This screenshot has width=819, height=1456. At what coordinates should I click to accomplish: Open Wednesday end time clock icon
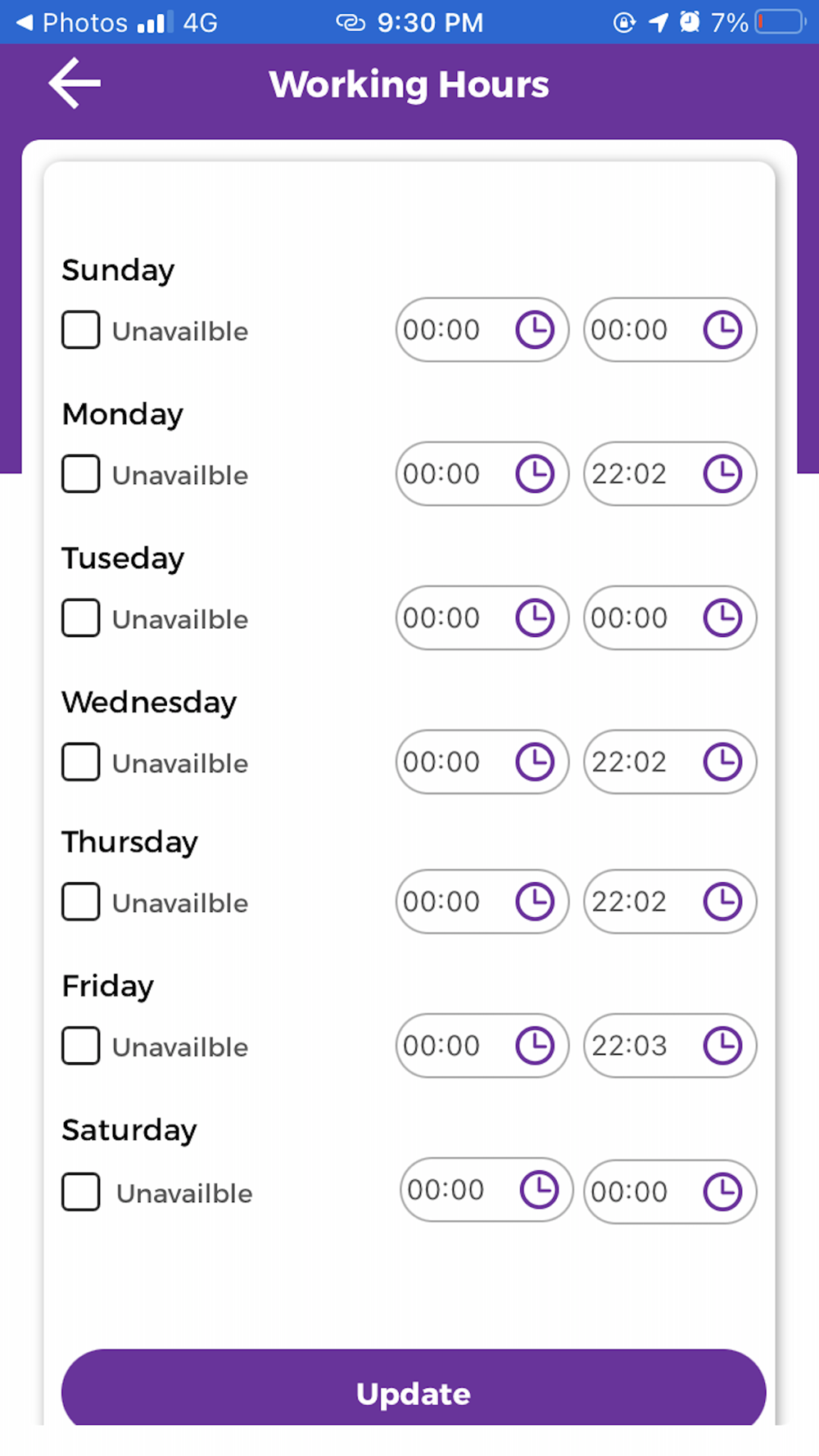click(x=722, y=762)
